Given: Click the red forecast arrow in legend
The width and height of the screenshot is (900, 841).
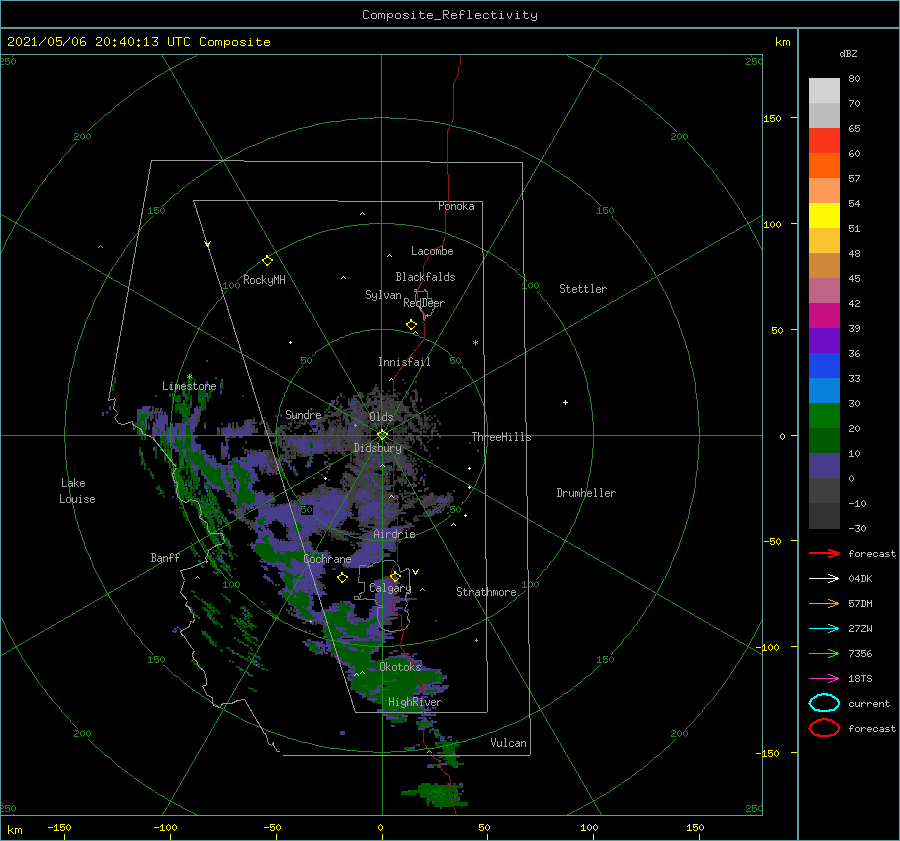Looking at the screenshot, I should pos(824,553).
